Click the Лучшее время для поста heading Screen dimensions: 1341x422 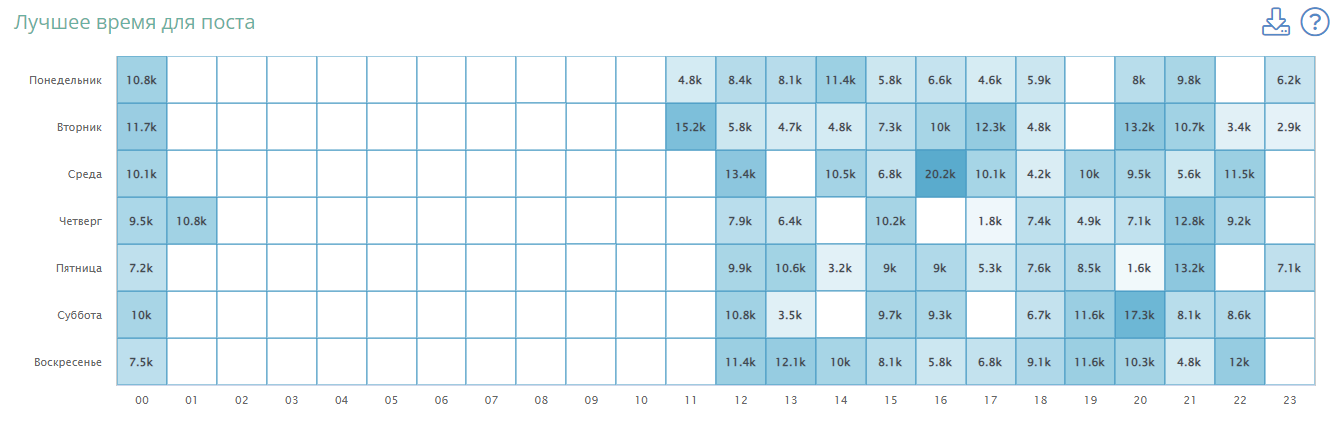pos(134,22)
